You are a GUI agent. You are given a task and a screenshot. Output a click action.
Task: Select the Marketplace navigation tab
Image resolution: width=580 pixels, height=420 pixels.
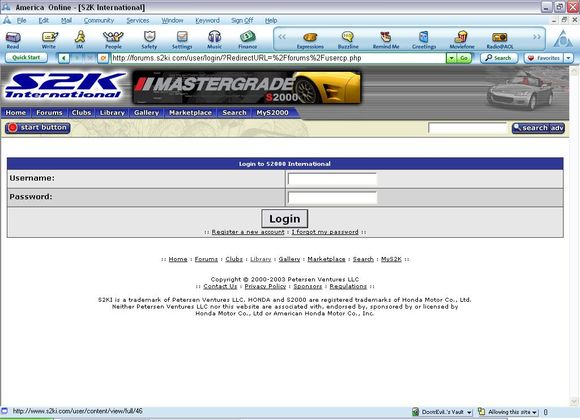pos(190,112)
